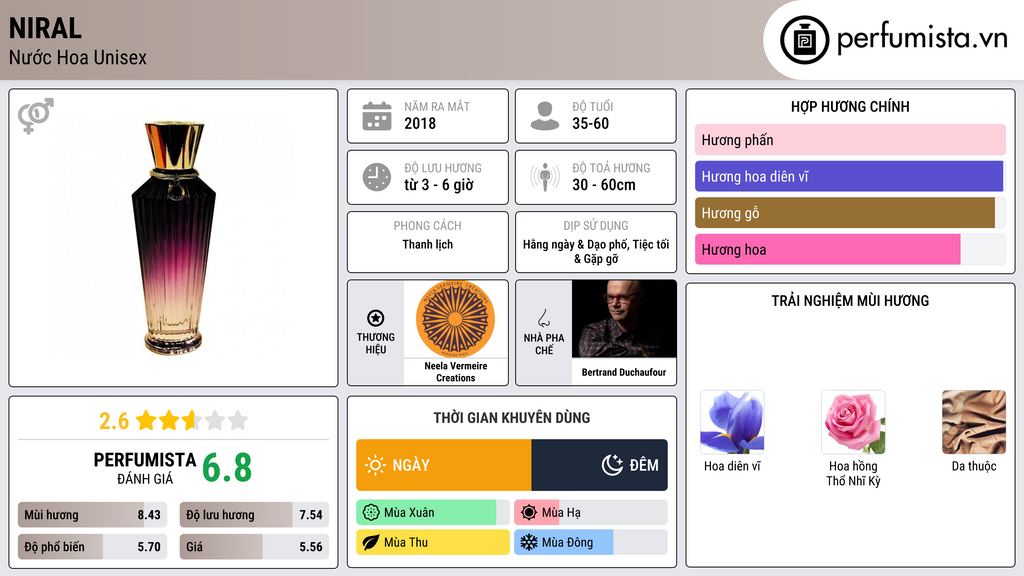The image size is (1024, 576).
Task: Click the sun icon in the Ngày bar
Action: pos(376,465)
